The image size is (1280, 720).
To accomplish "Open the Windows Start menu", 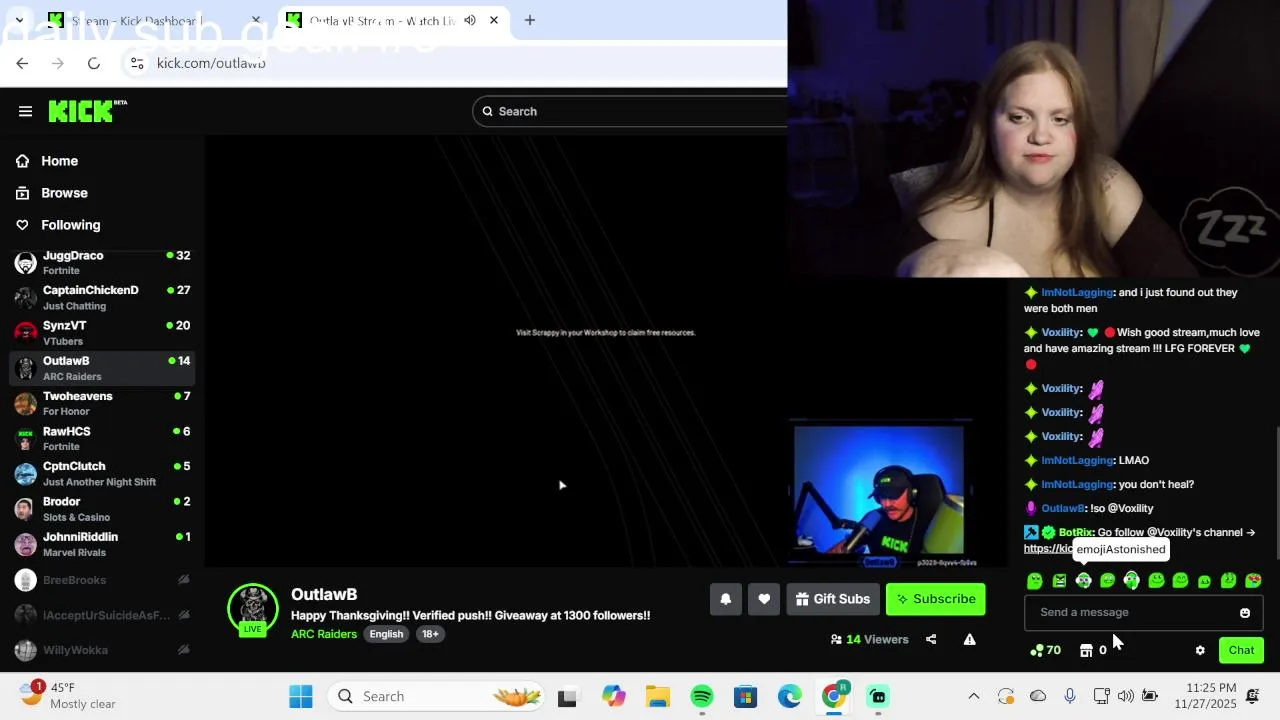I will [x=300, y=696].
